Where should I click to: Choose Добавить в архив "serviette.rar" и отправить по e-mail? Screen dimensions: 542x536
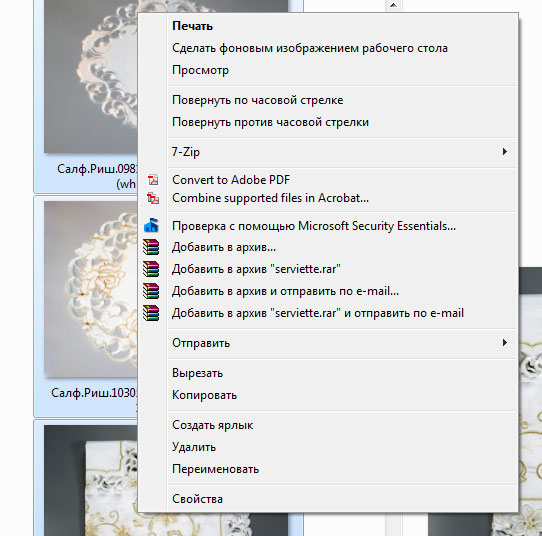click(x=327, y=313)
